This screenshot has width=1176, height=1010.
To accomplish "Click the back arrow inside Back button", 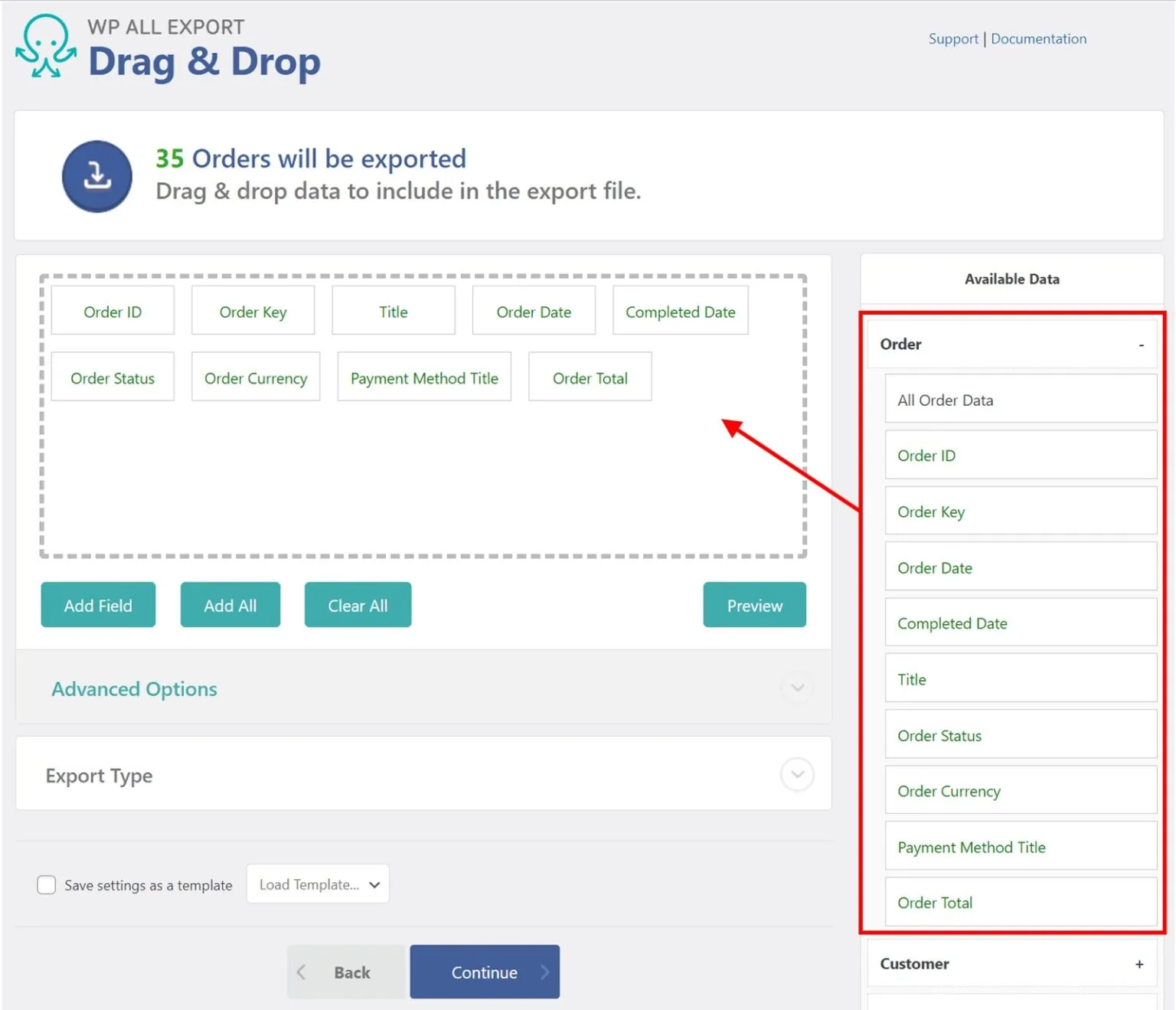I will point(302,972).
